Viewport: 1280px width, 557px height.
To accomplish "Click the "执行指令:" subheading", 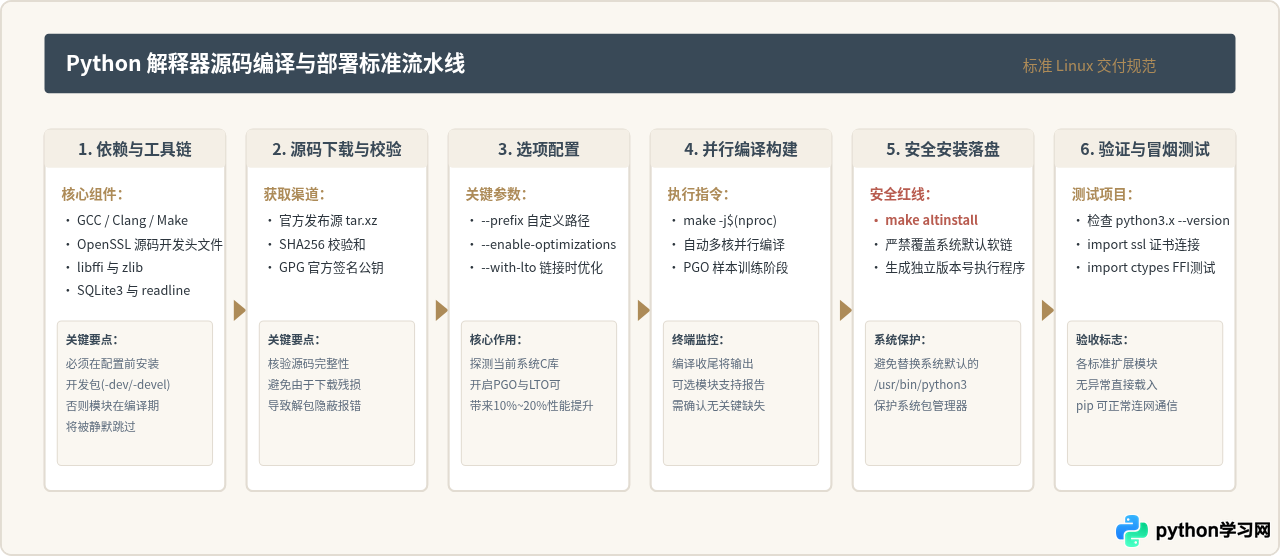I will 698,194.
